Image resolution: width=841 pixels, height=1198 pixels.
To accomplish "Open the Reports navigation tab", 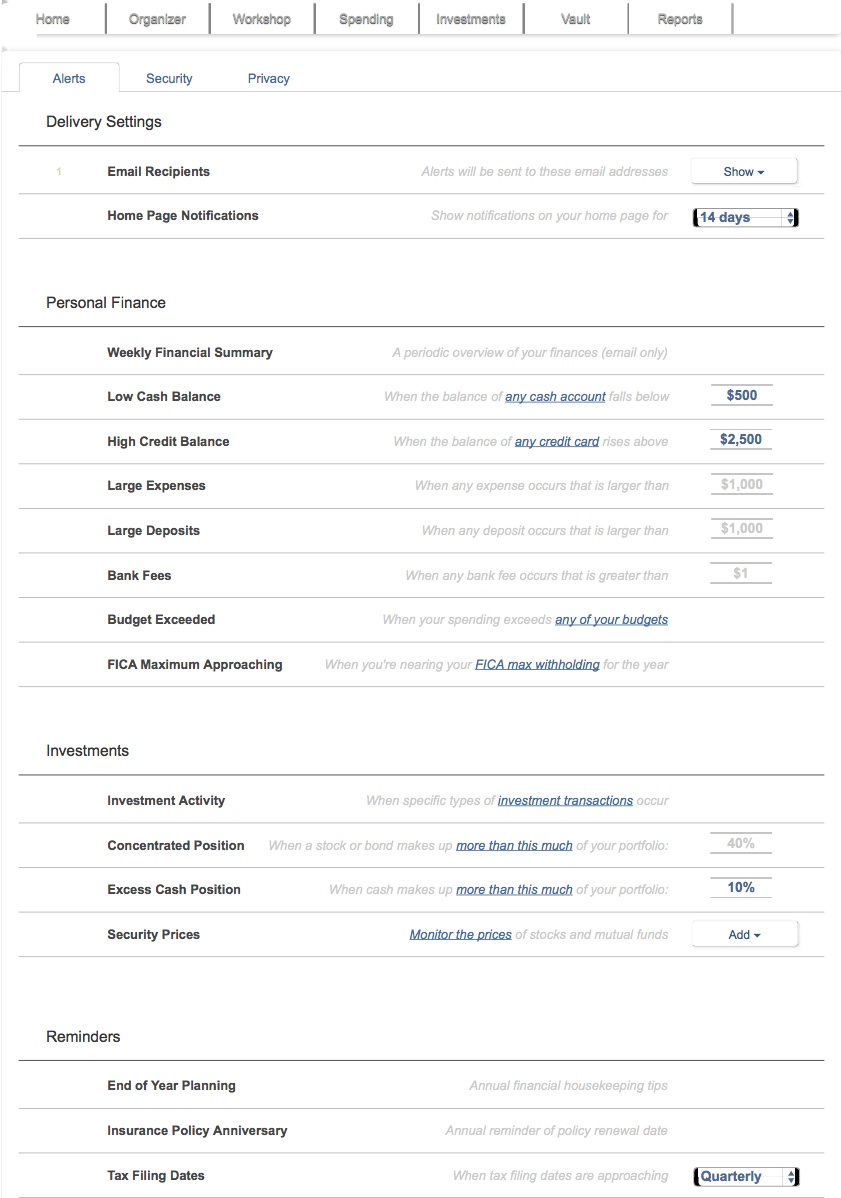I will coord(680,19).
